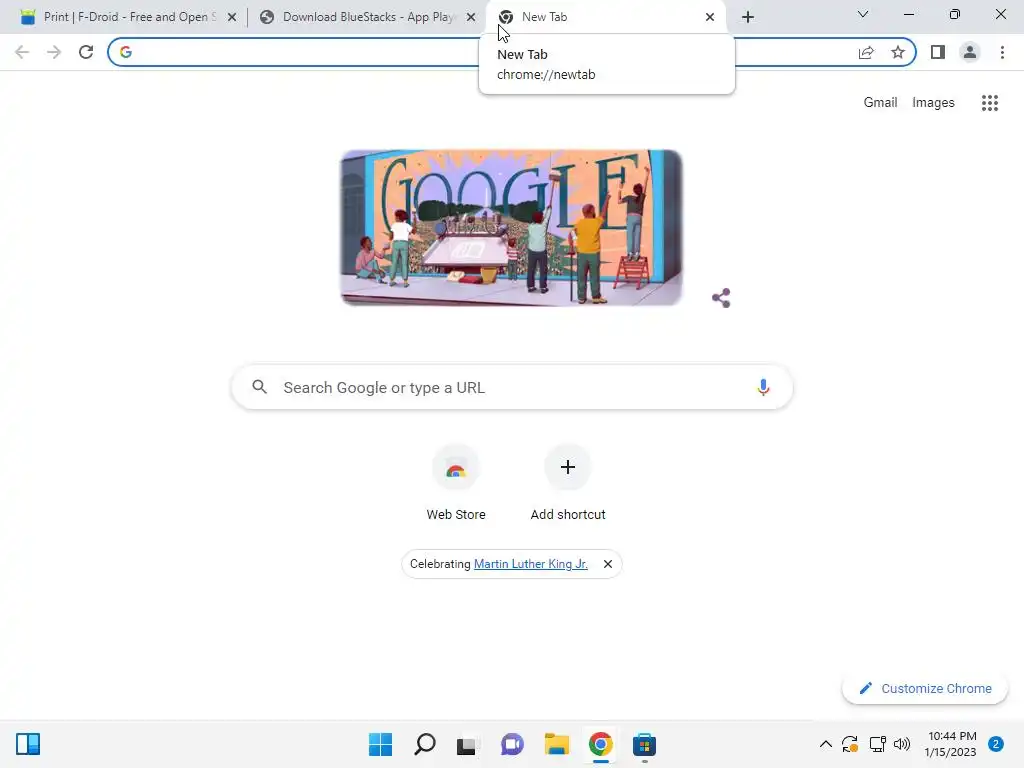Click the share page icon in address bar
This screenshot has height=768, width=1024.
pos(866,52)
